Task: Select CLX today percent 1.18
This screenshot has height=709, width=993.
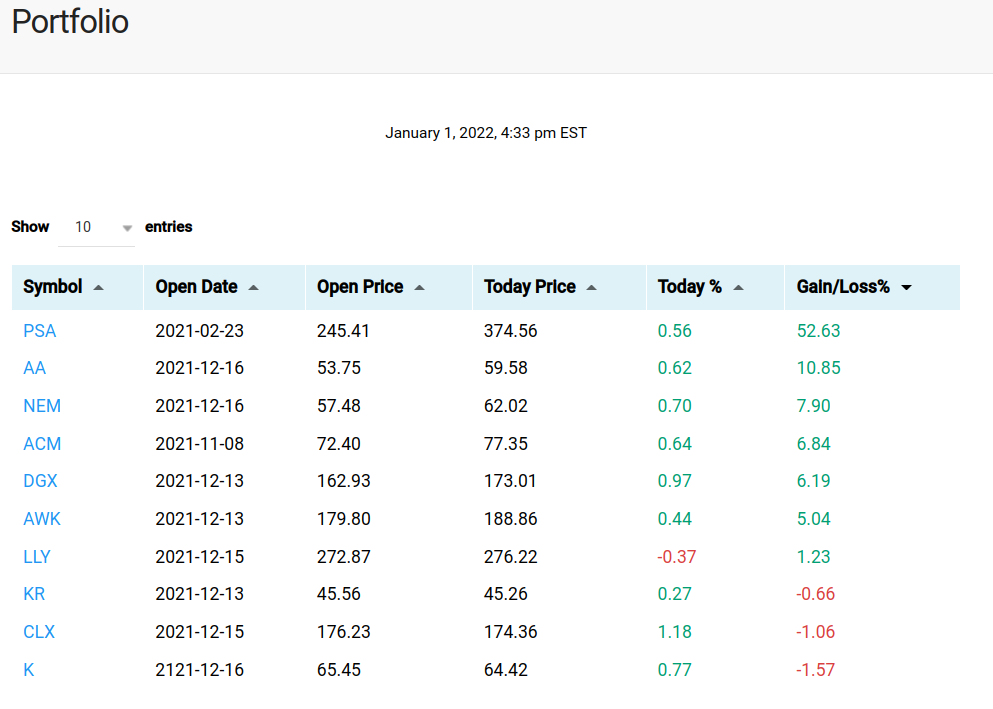Action: point(674,632)
